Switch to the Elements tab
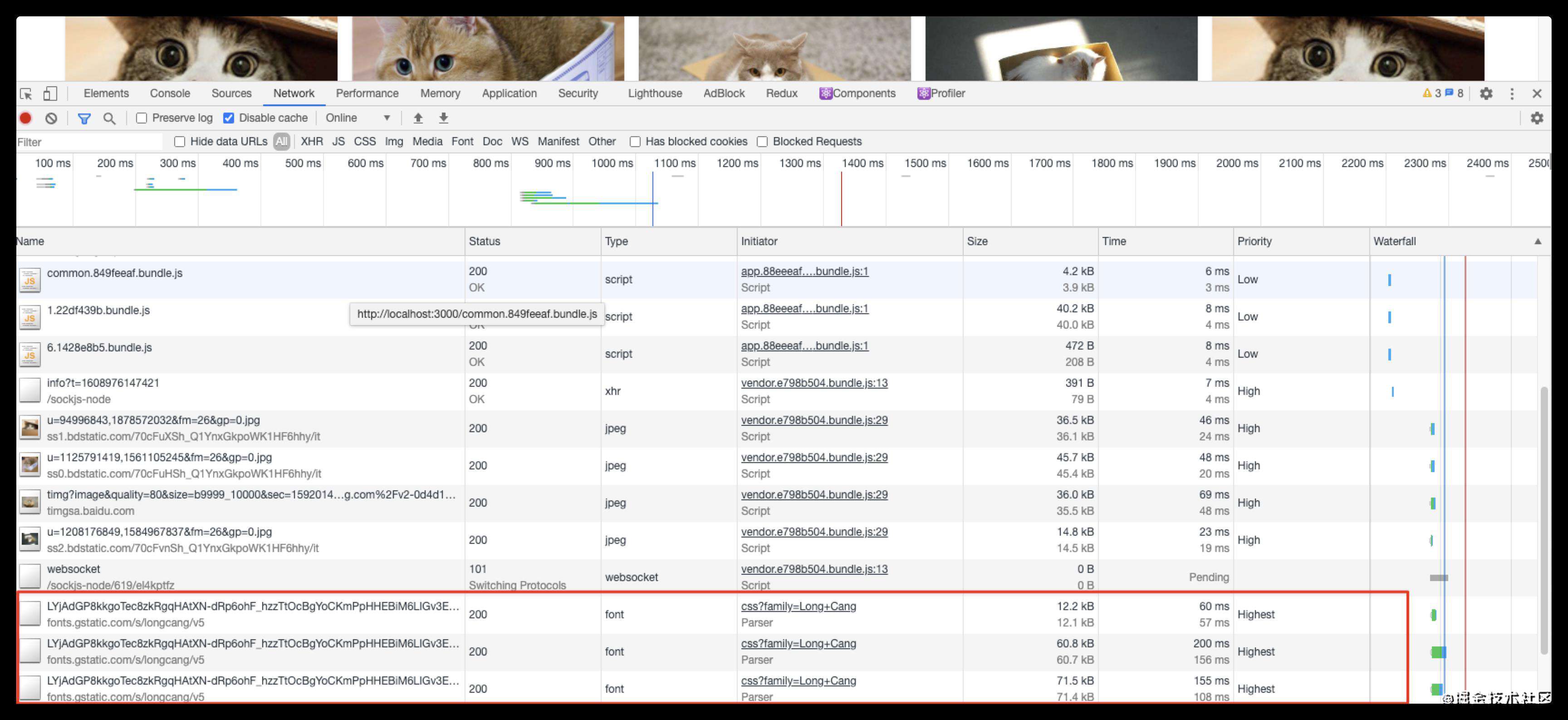Image resolution: width=1568 pixels, height=720 pixels. point(106,93)
